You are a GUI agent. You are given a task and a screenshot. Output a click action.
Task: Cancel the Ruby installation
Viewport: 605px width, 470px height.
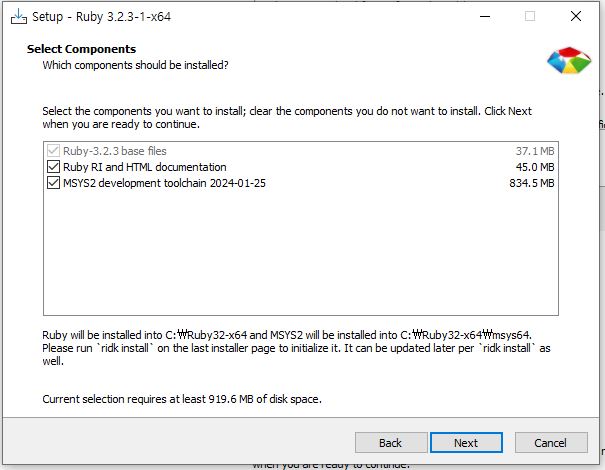click(x=551, y=443)
